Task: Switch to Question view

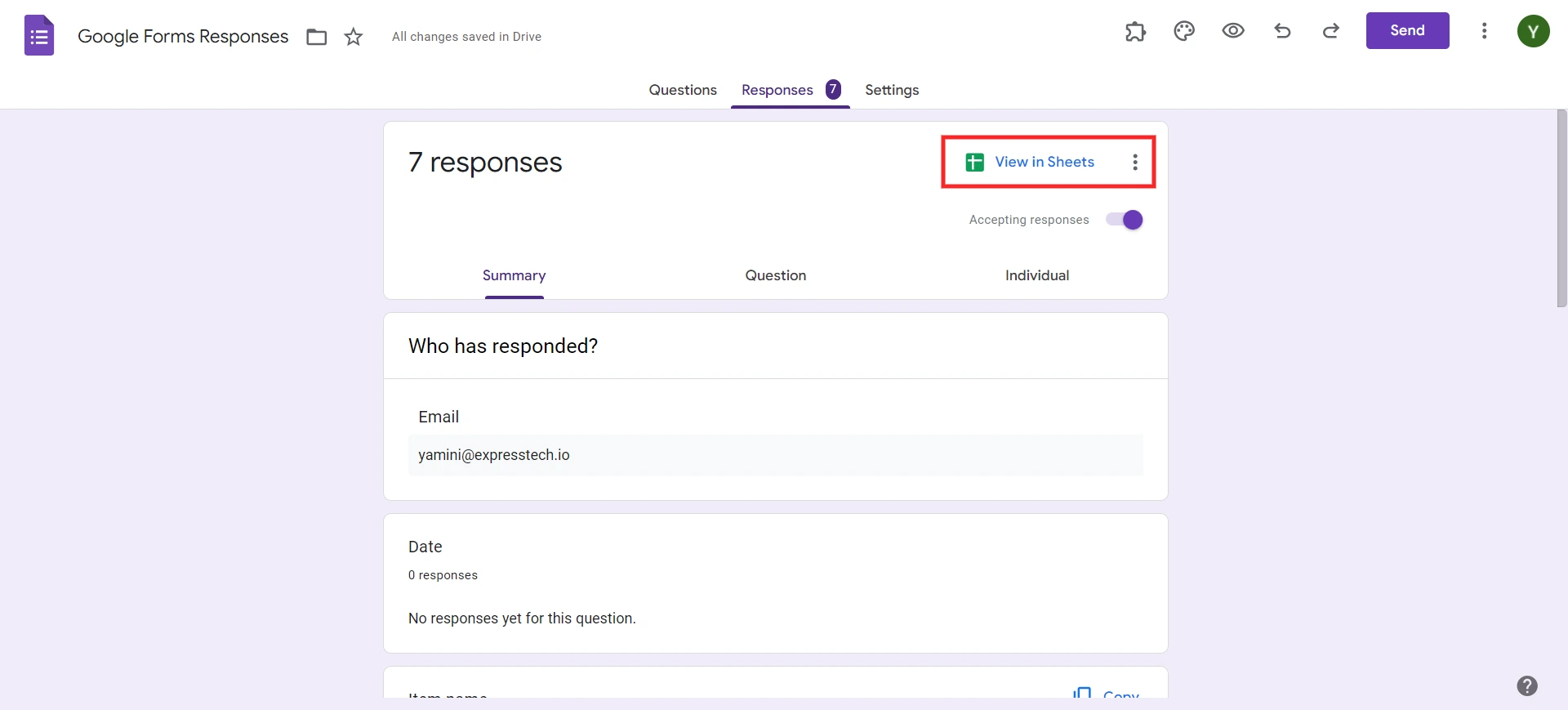Action: [775, 275]
